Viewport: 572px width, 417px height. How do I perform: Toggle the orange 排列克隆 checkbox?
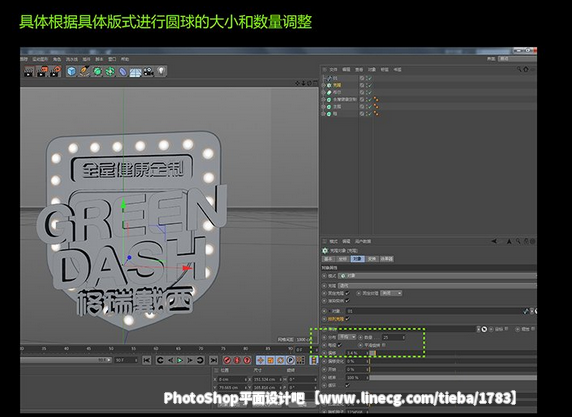pyautogui.click(x=347, y=319)
